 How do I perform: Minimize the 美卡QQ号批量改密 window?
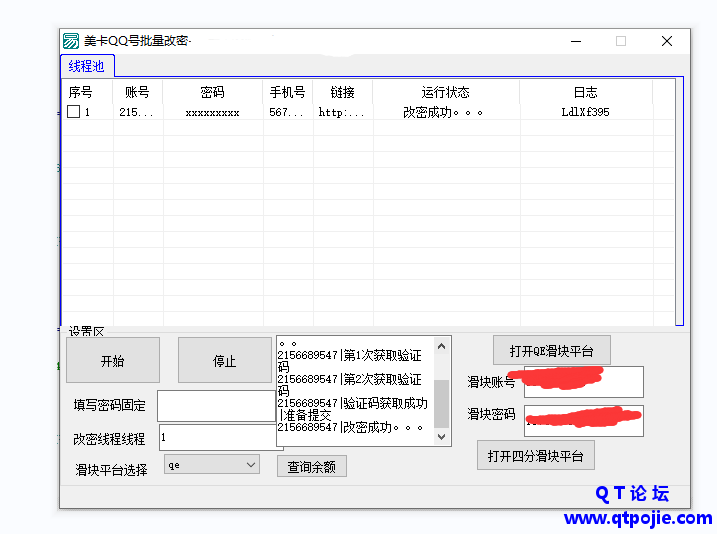point(576,41)
